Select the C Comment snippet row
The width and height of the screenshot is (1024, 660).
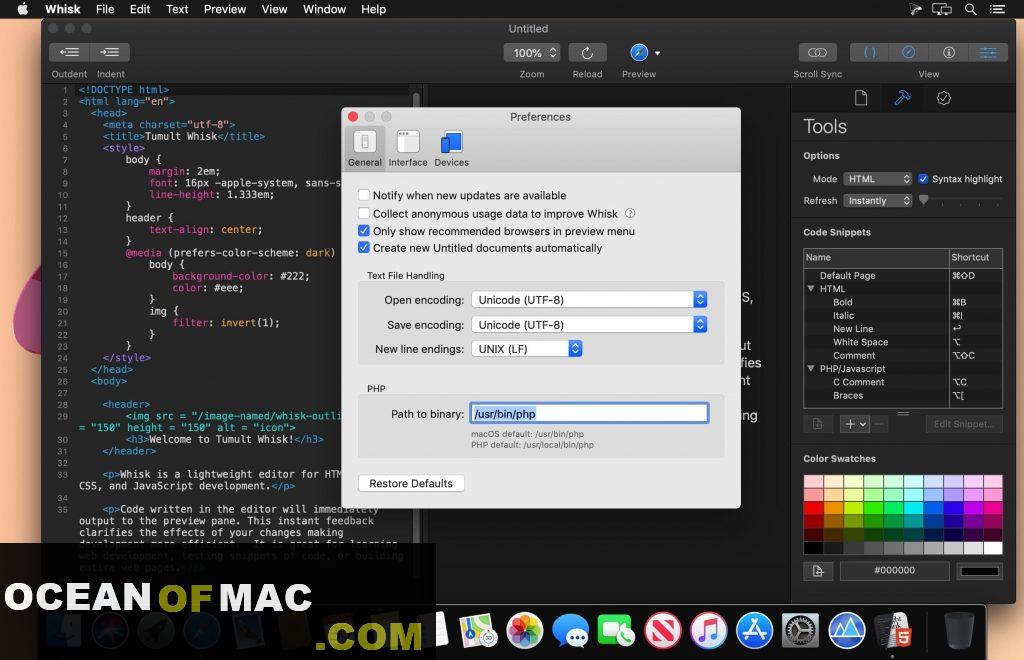903,382
